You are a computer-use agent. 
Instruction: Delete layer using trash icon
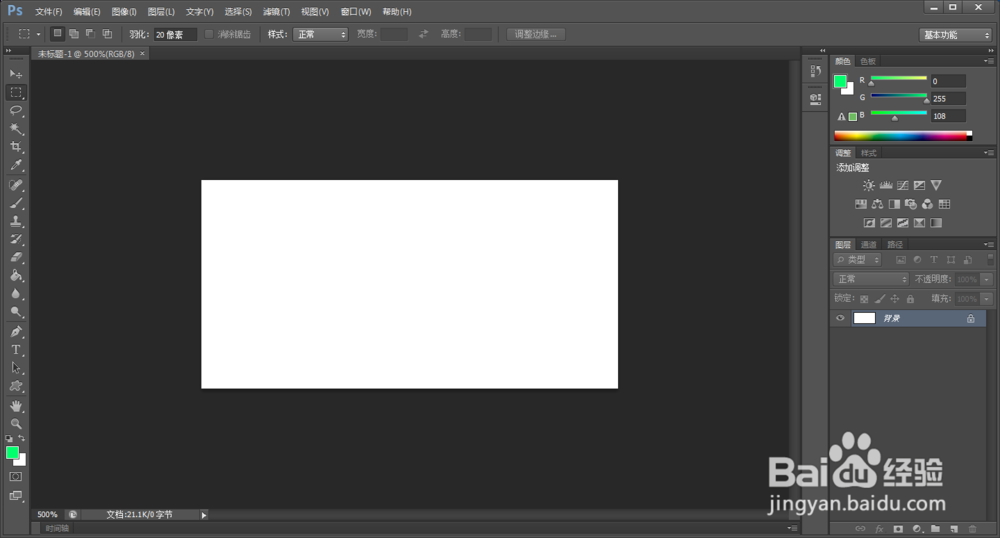tap(973, 529)
